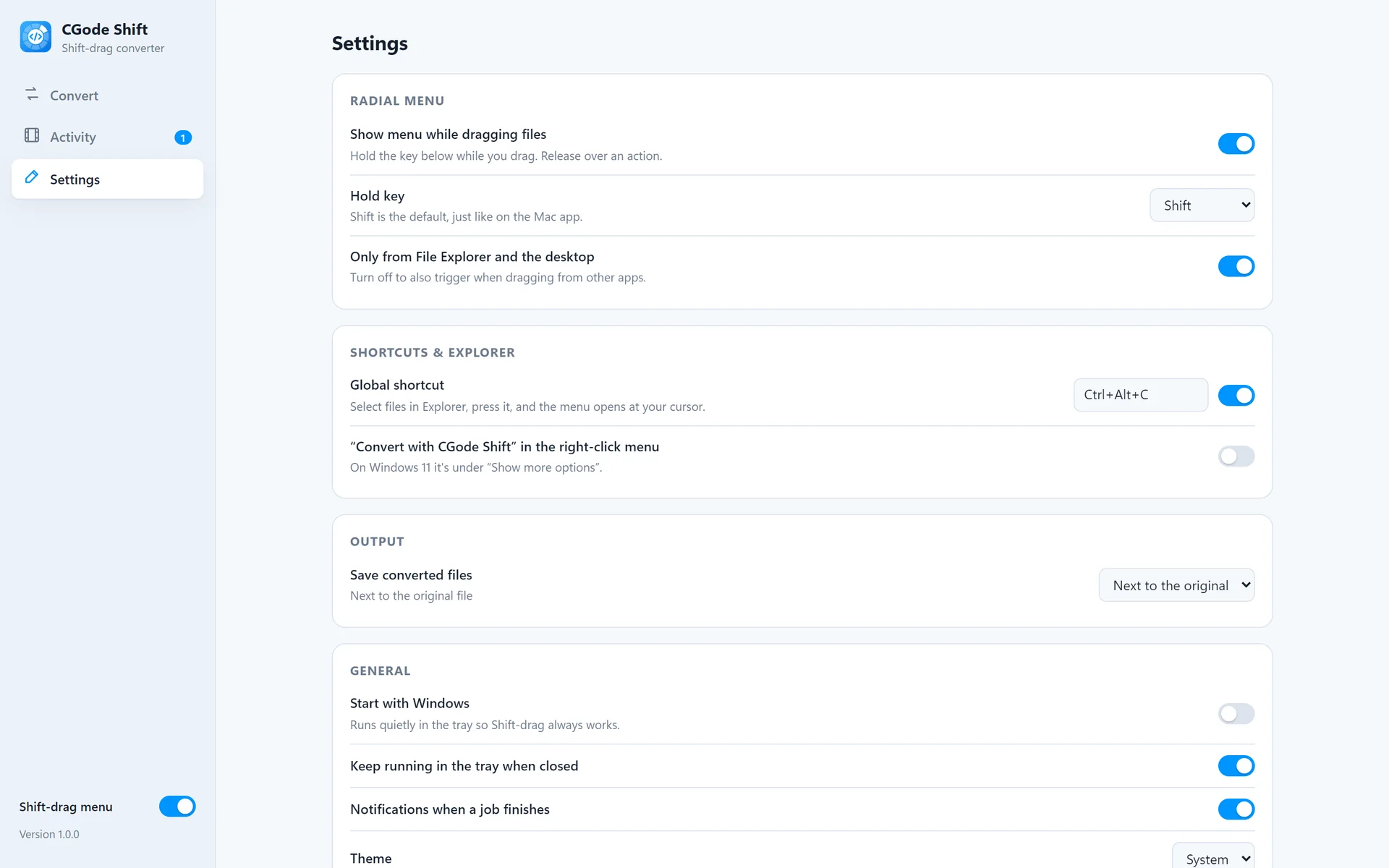
Task: Open the Activity page
Action: tap(107, 137)
